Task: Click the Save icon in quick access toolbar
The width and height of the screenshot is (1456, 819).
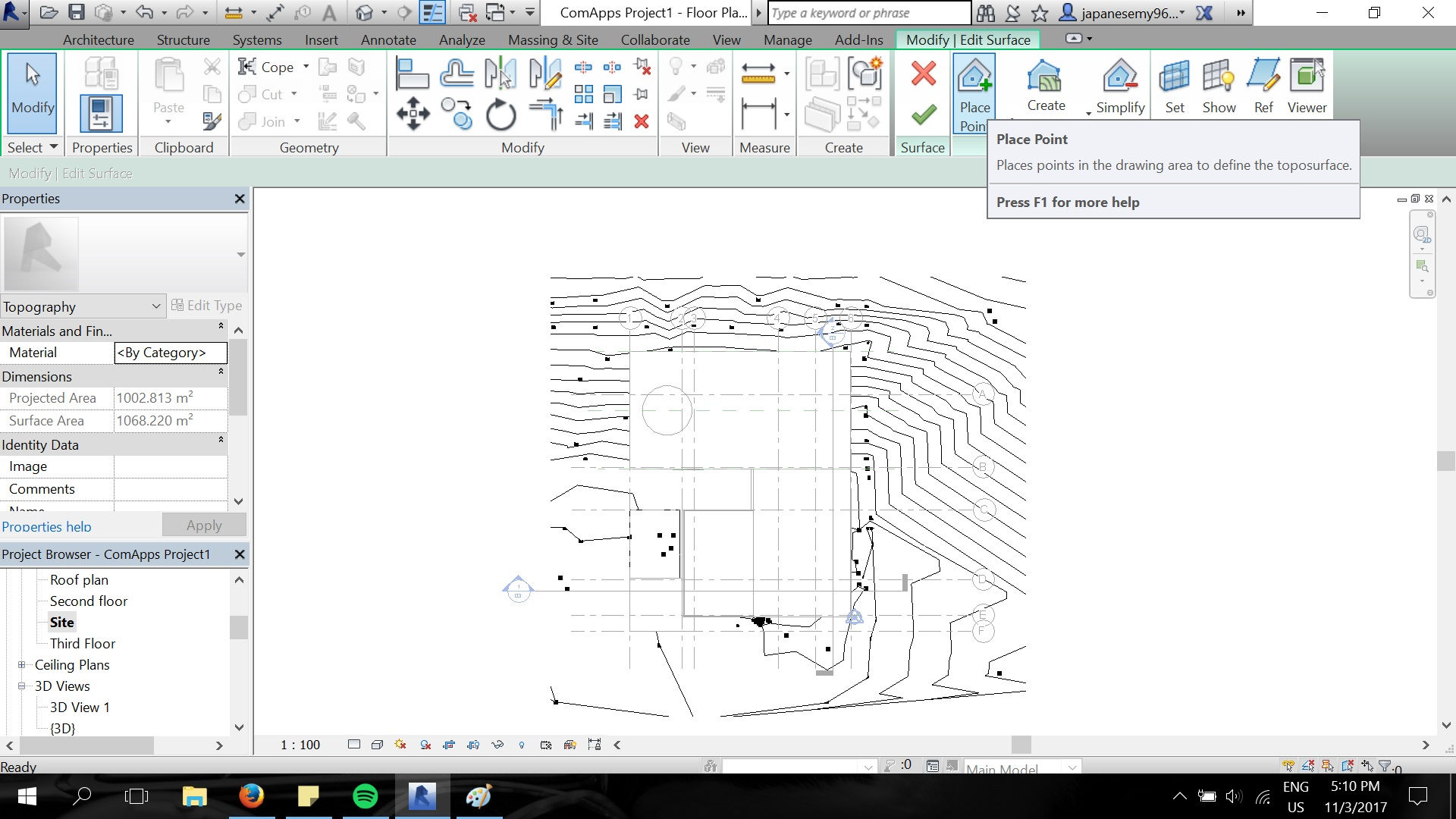Action: (x=77, y=12)
